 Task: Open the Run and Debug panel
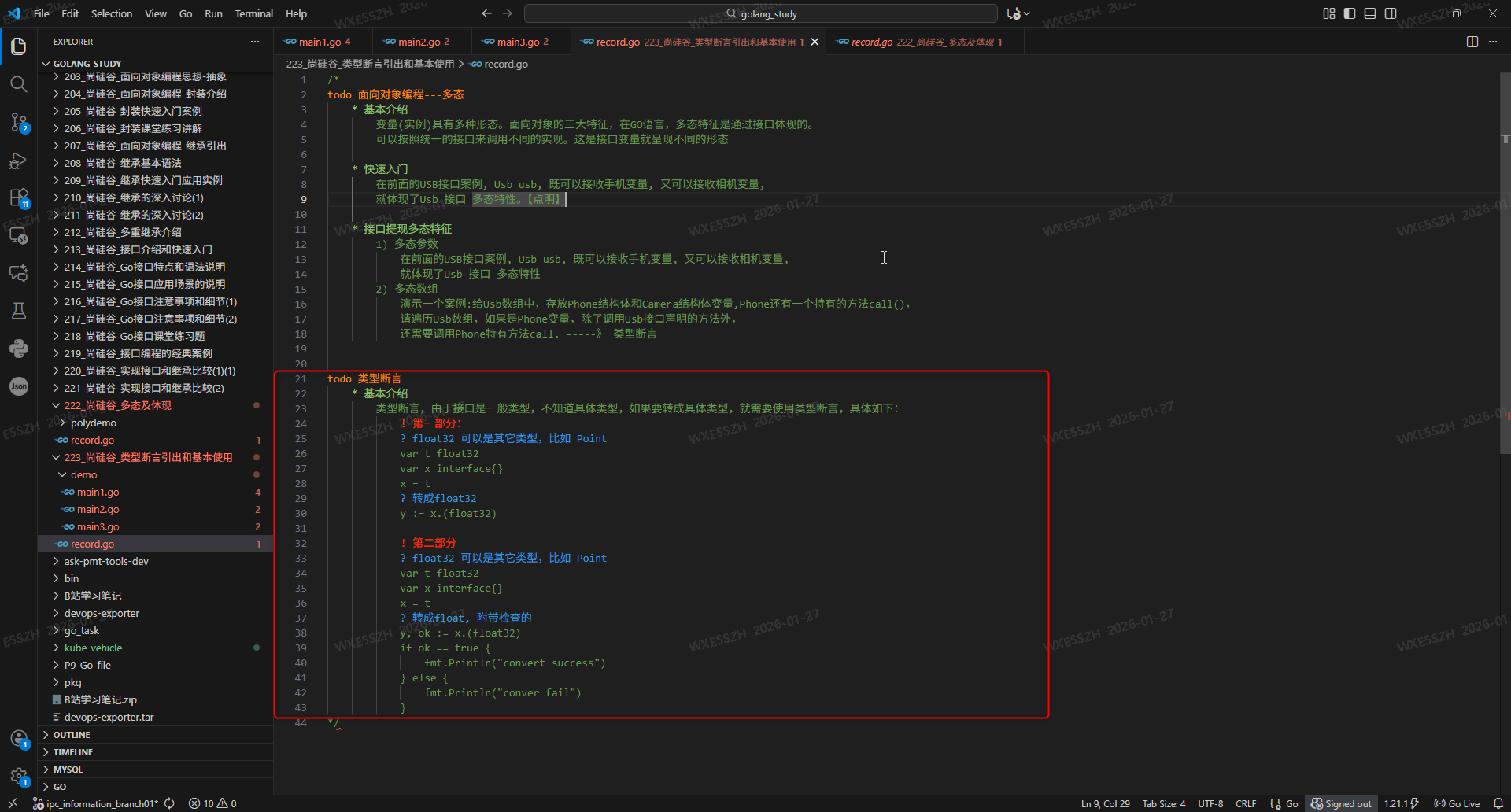(19, 161)
